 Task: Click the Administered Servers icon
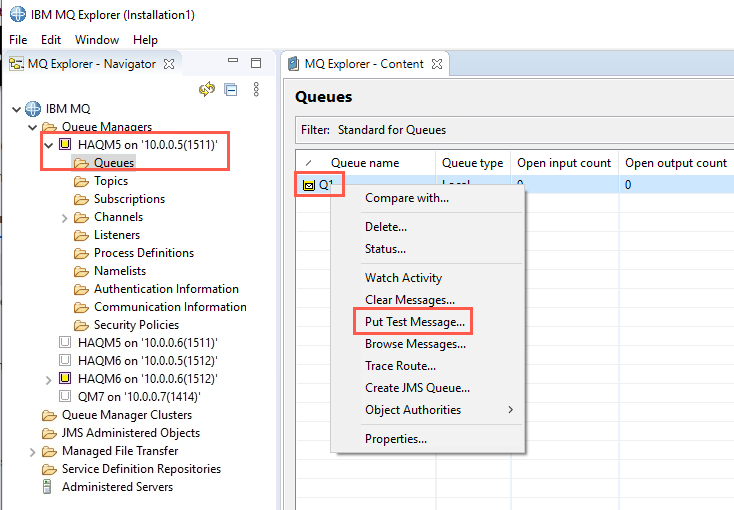47,487
